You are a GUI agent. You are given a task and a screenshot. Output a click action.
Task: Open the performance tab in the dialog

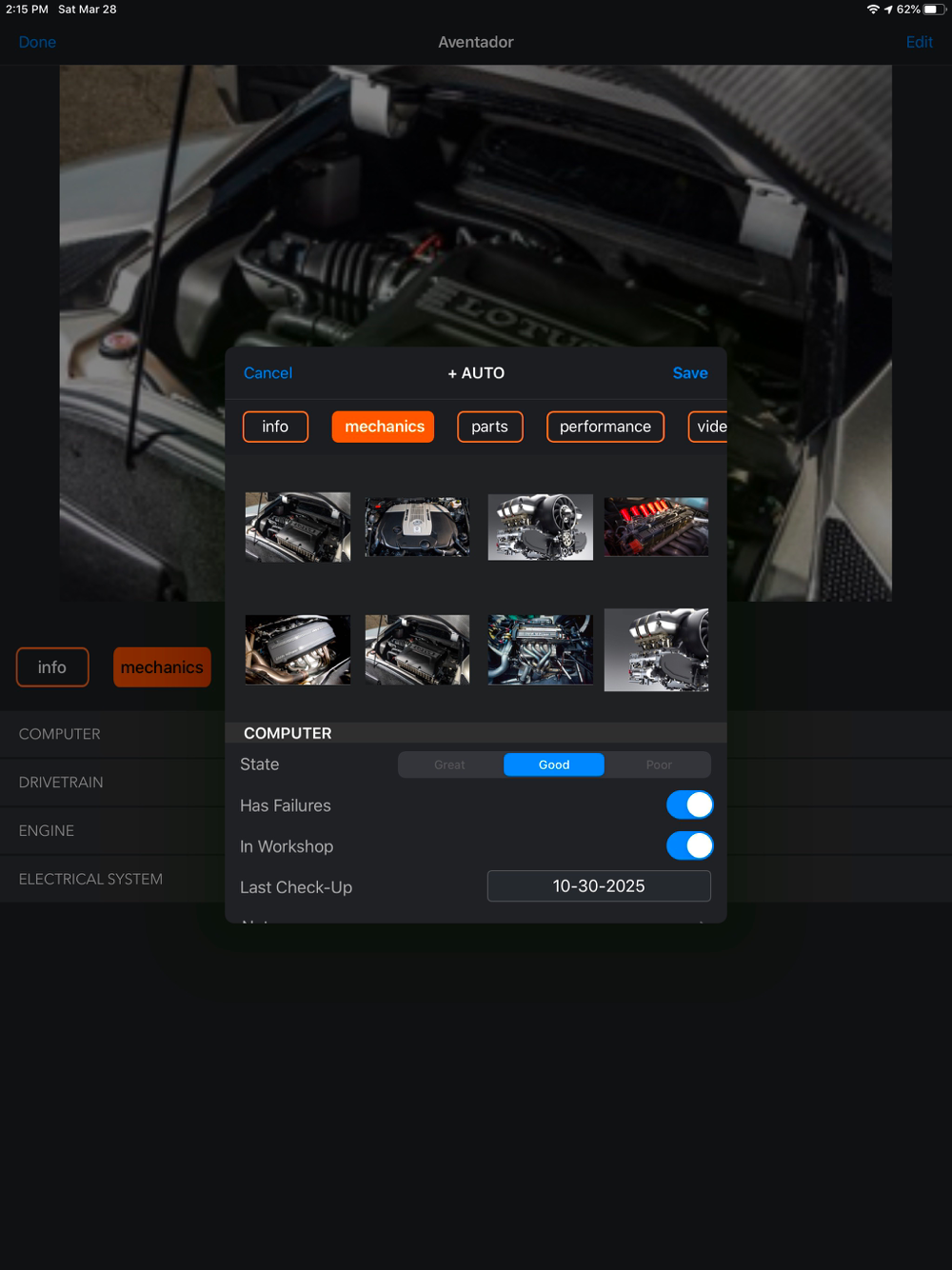tap(605, 427)
